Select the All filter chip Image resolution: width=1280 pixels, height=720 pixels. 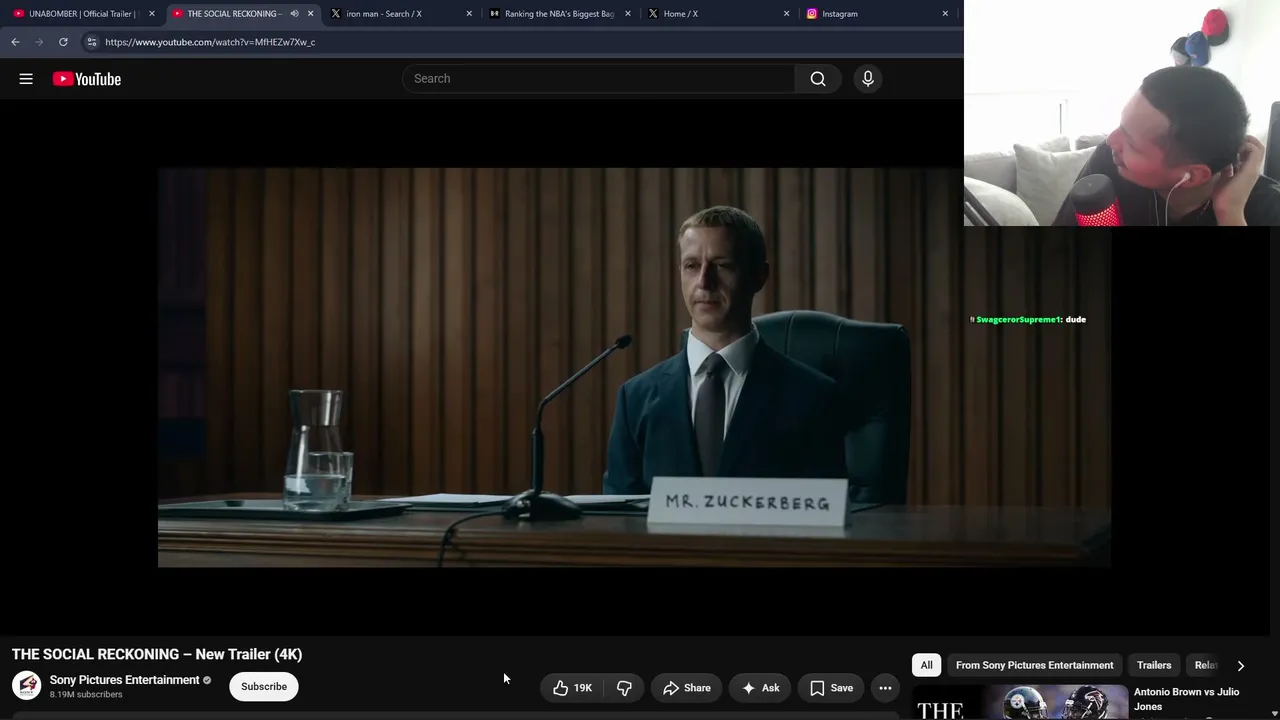tap(927, 665)
